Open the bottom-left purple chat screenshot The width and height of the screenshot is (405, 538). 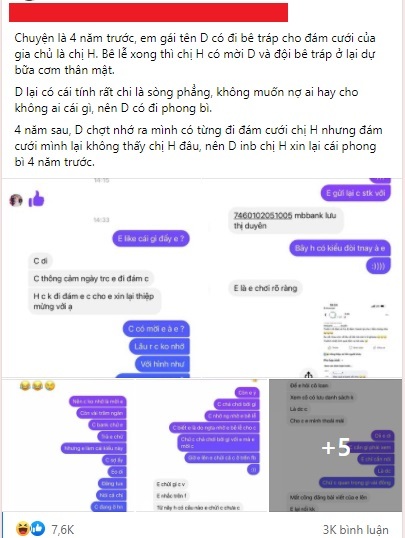point(68,445)
